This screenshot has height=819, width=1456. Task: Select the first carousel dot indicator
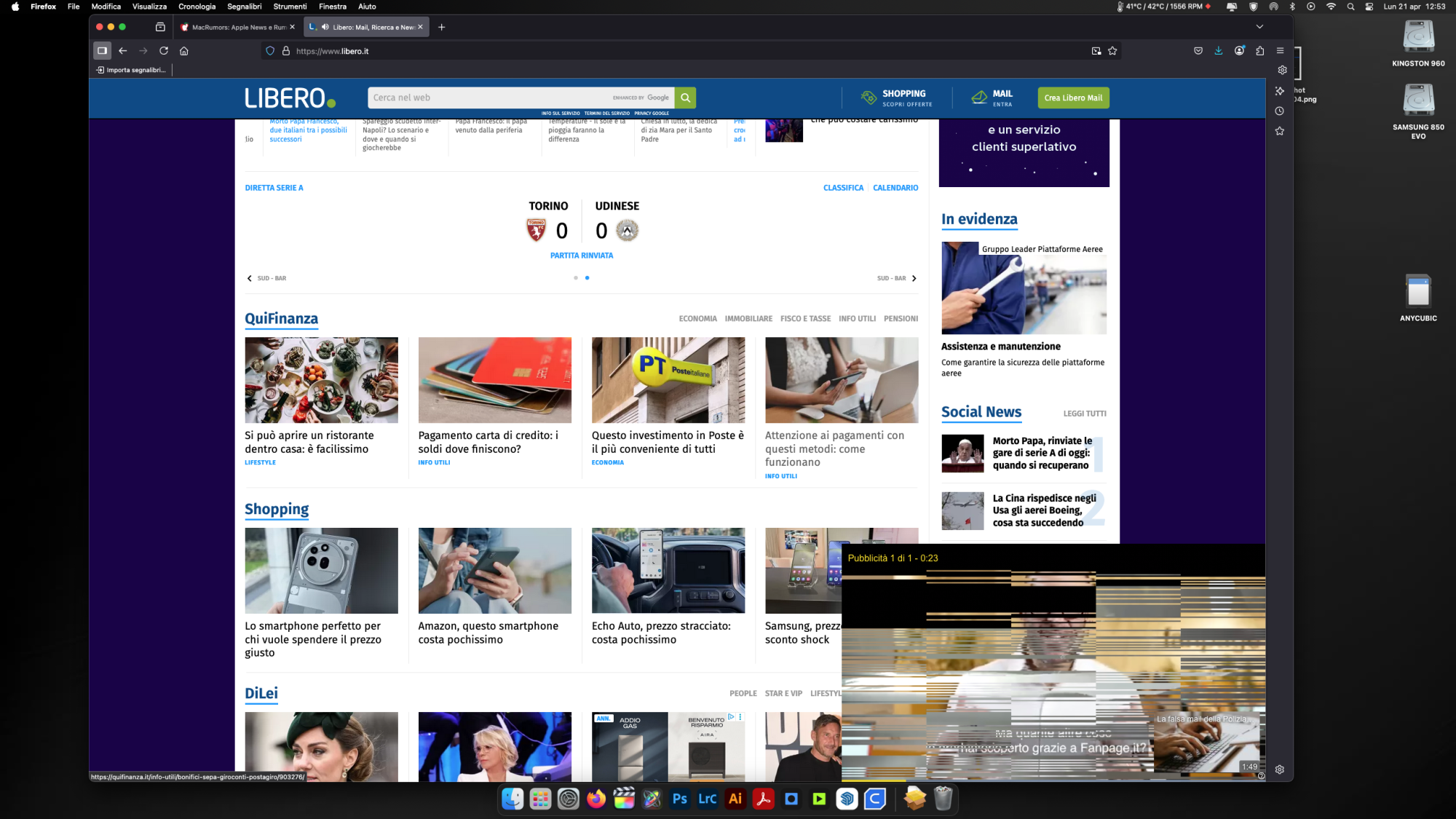point(576,278)
